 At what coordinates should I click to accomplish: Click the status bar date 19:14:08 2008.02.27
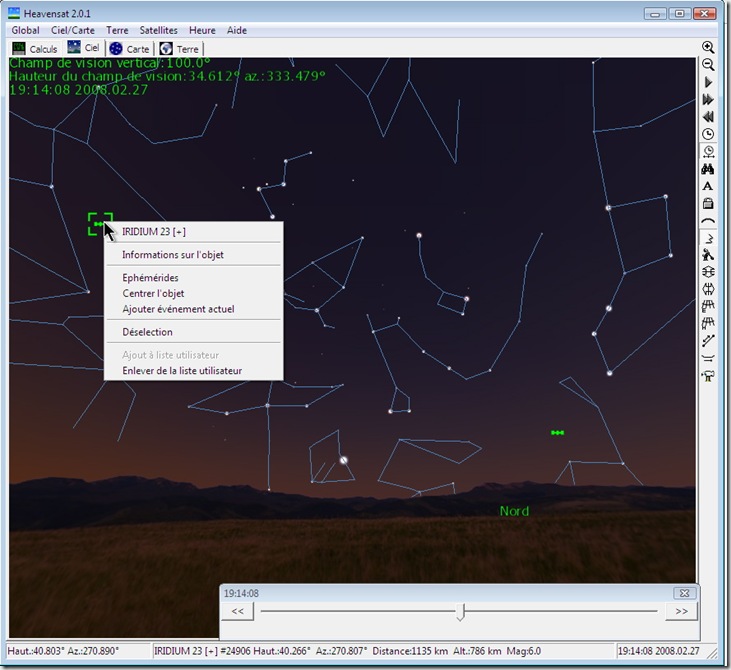tap(659, 651)
